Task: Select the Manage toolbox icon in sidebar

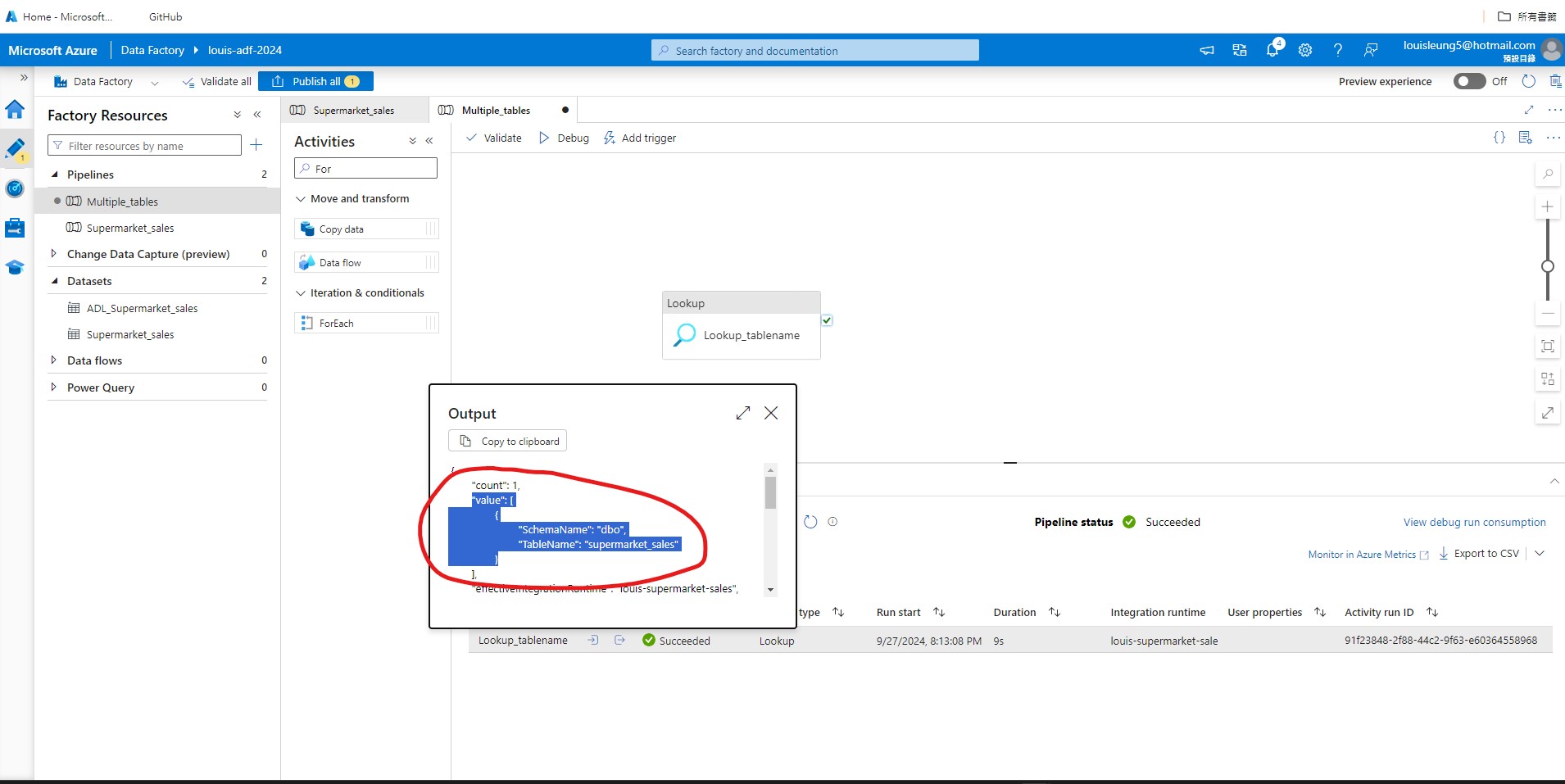Action: [x=15, y=227]
